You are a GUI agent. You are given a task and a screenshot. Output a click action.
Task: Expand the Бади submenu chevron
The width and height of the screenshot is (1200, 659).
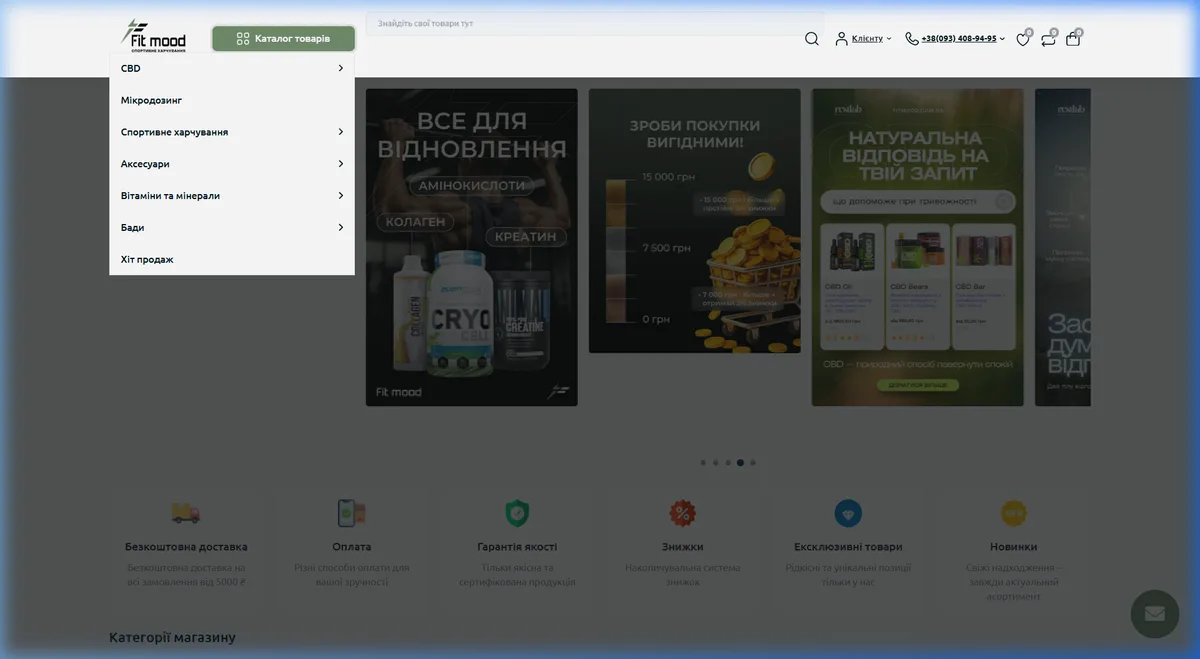point(340,228)
